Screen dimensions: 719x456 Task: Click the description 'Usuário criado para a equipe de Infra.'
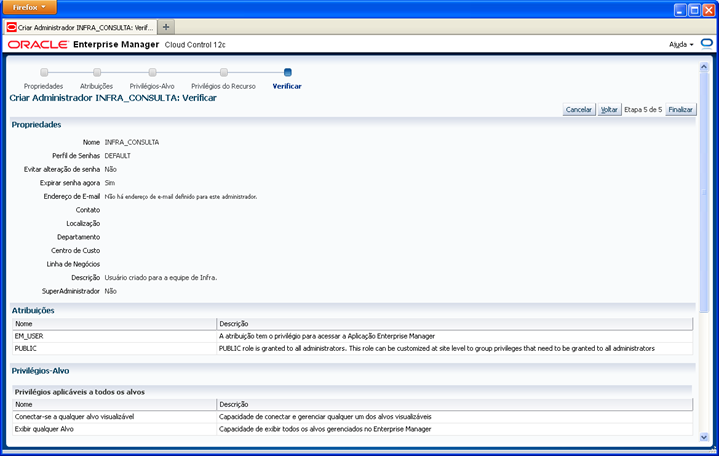click(x=161, y=278)
